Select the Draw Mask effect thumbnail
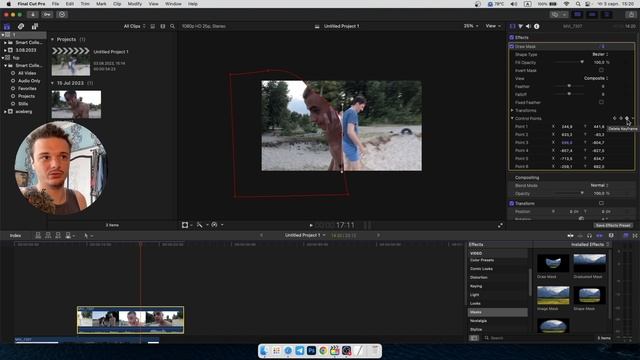 553,263
